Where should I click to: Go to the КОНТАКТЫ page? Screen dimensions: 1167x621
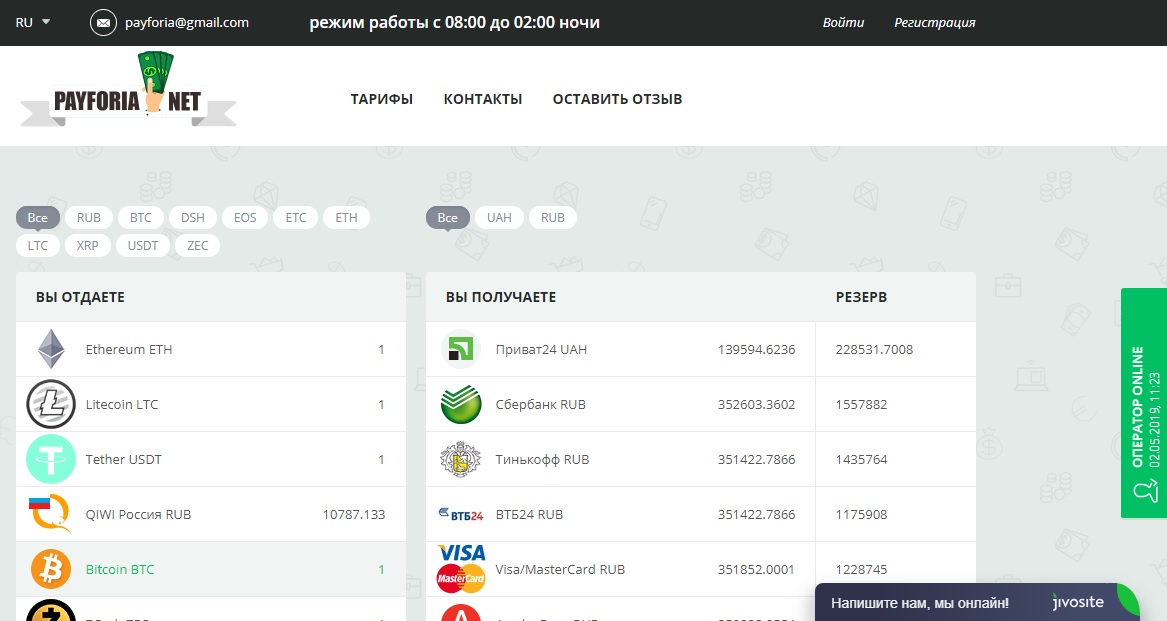coord(483,99)
